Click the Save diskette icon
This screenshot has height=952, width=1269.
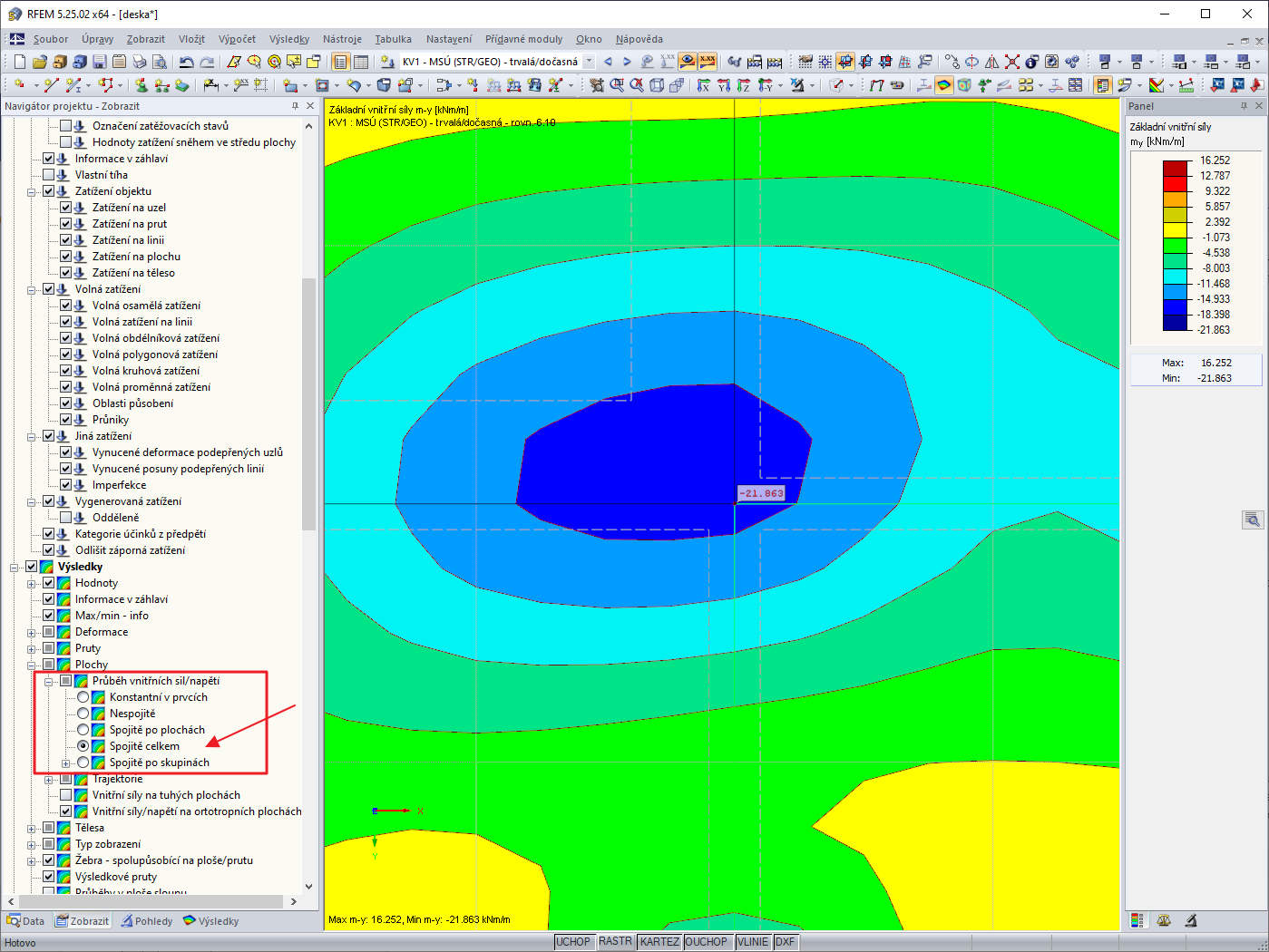coord(99,62)
